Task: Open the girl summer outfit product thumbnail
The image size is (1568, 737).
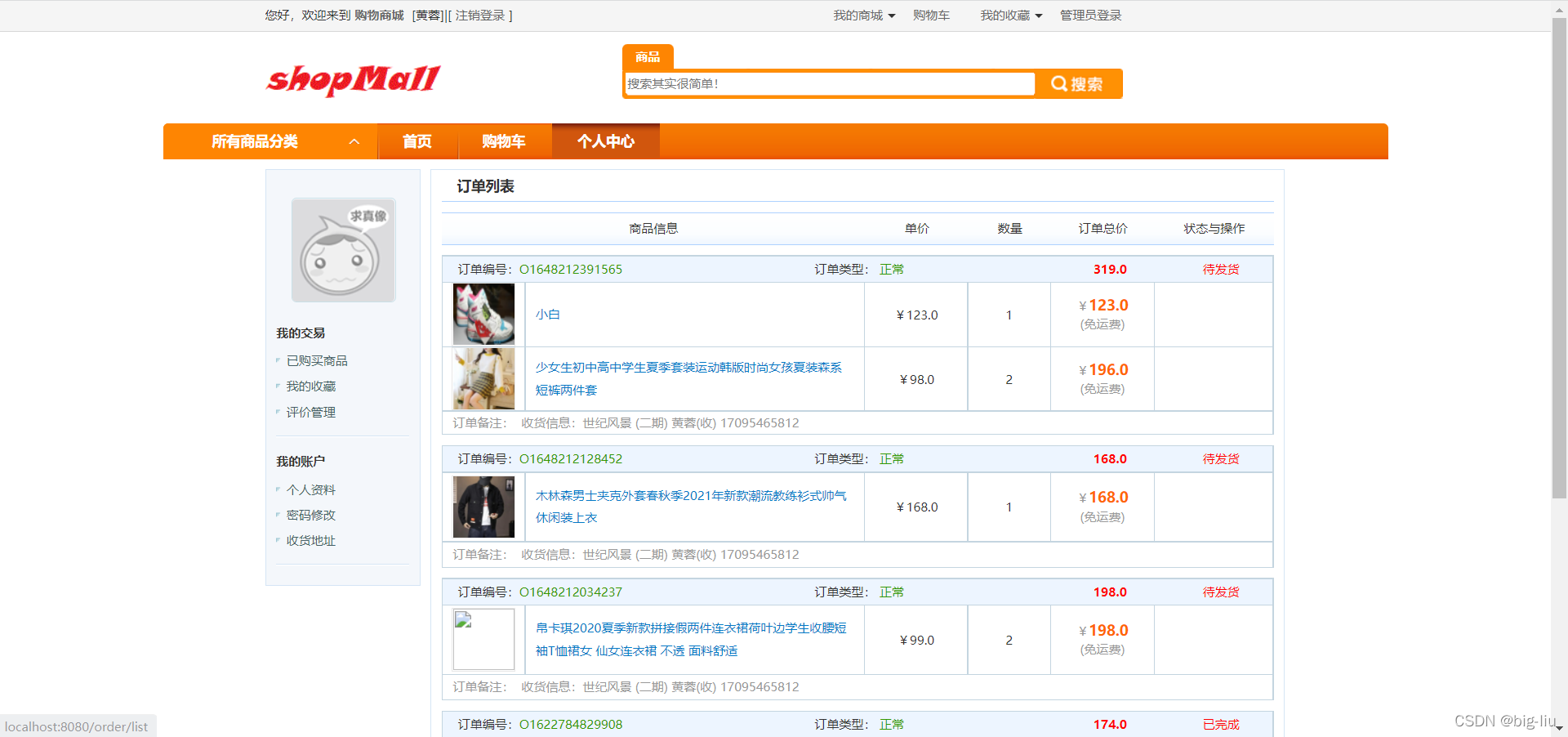Action: pos(483,379)
